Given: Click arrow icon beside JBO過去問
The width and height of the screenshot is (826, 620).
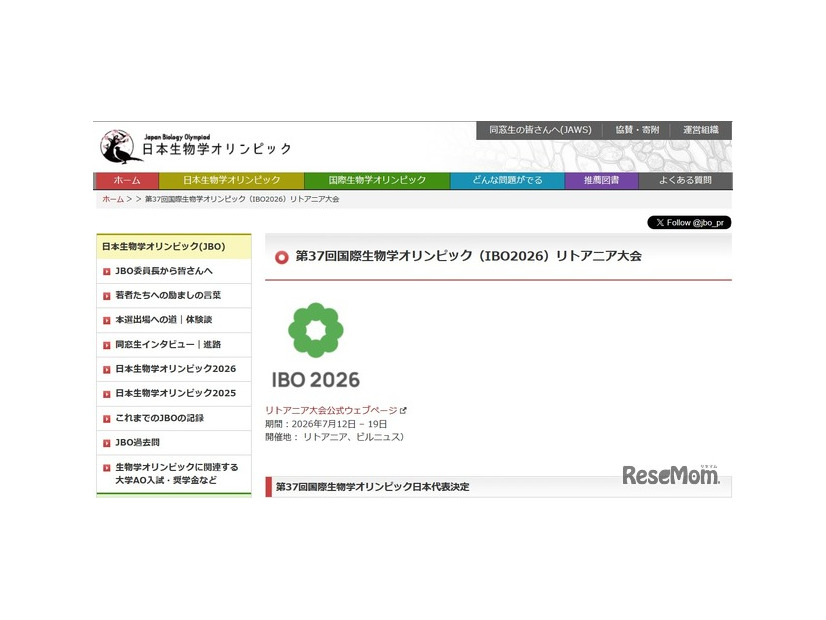Looking at the screenshot, I should click(x=106, y=444).
